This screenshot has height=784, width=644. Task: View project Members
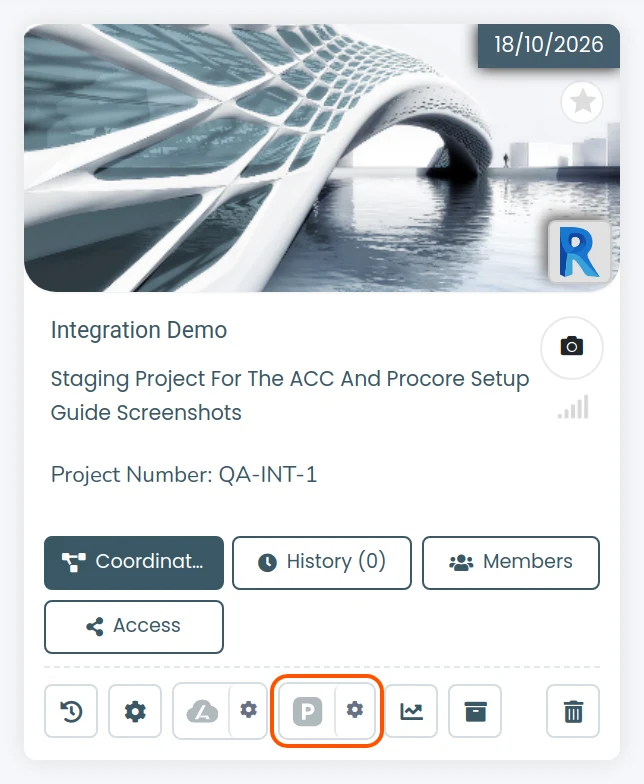pos(510,562)
